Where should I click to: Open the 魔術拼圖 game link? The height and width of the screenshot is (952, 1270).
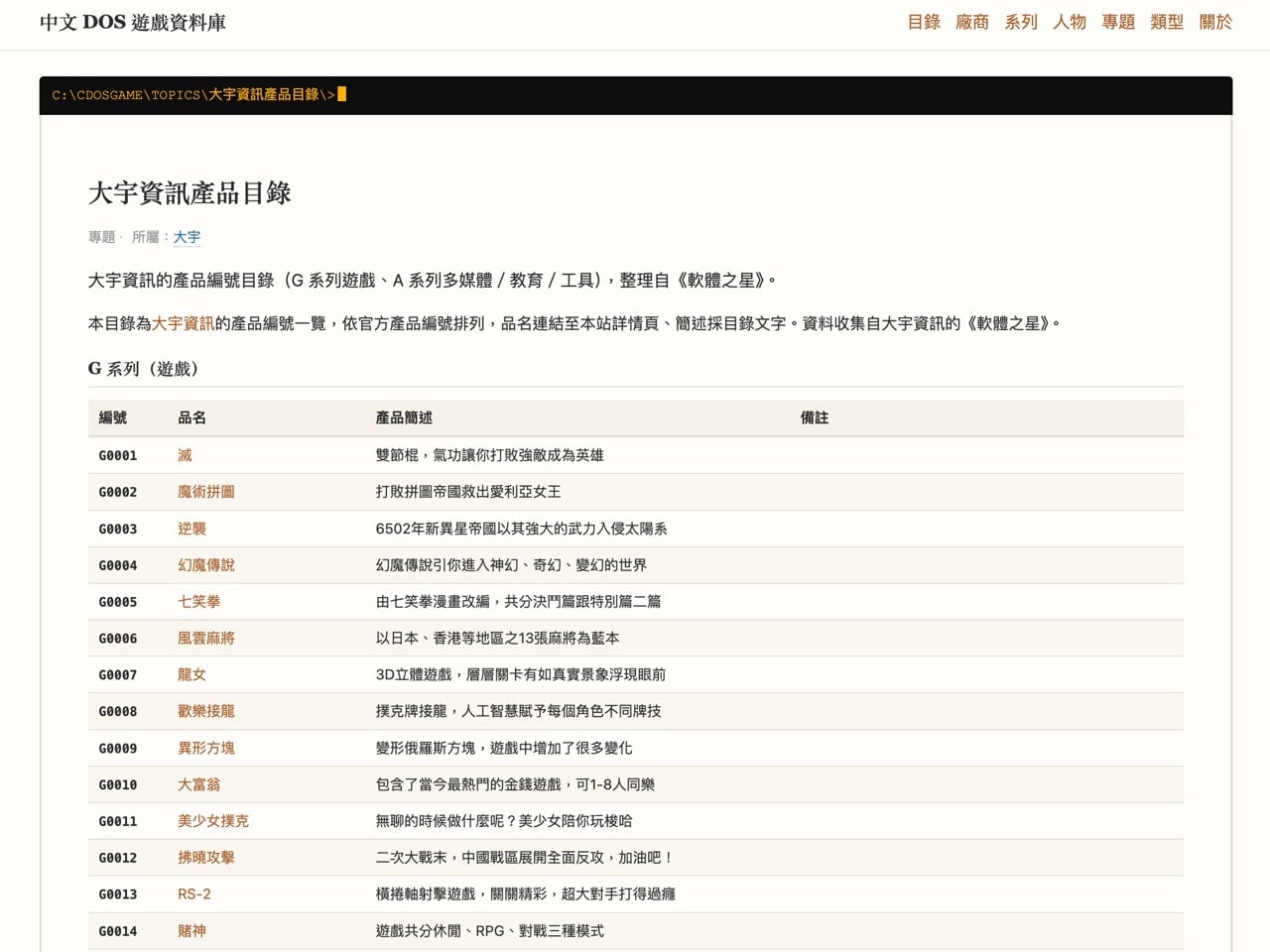click(x=206, y=492)
